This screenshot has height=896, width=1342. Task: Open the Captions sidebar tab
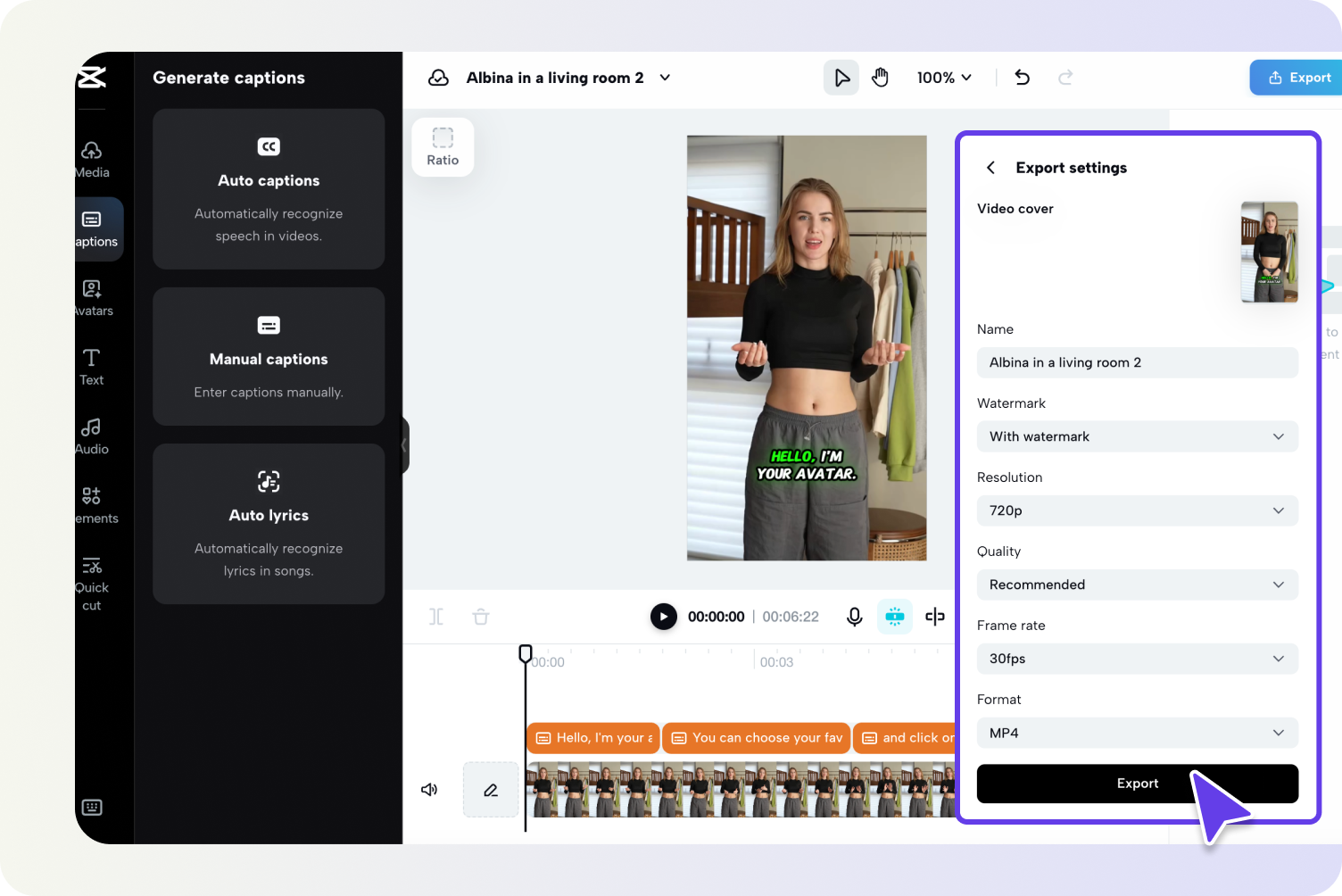(98, 229)
